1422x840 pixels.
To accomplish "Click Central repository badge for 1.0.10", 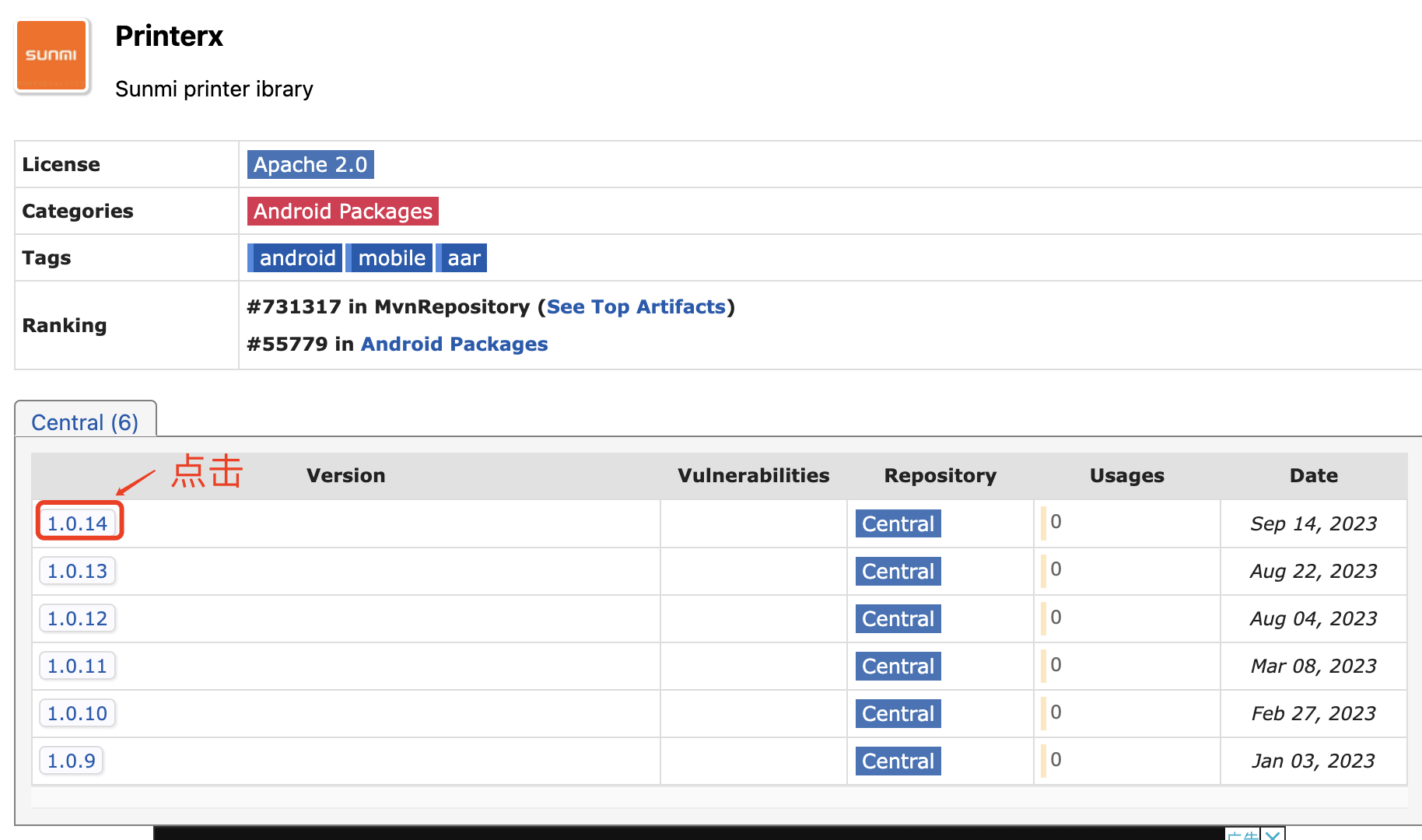I will point(898,714).
